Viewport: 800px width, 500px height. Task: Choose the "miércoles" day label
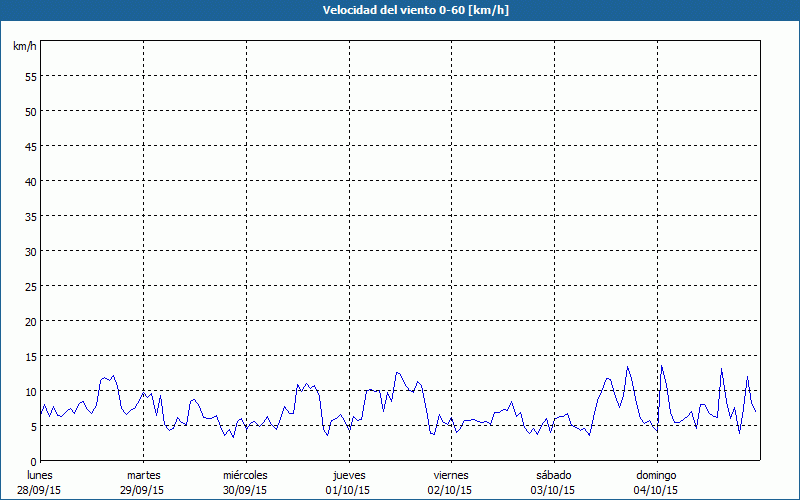coord(245,475)
